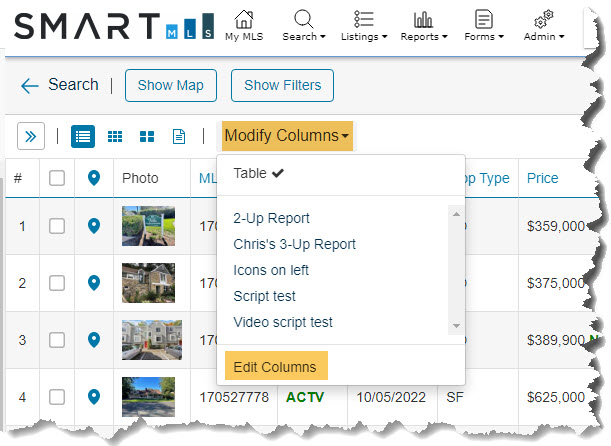Switch to small grid view icon
The height and width of the screenshot is (446, 611).
pos(115,137)
